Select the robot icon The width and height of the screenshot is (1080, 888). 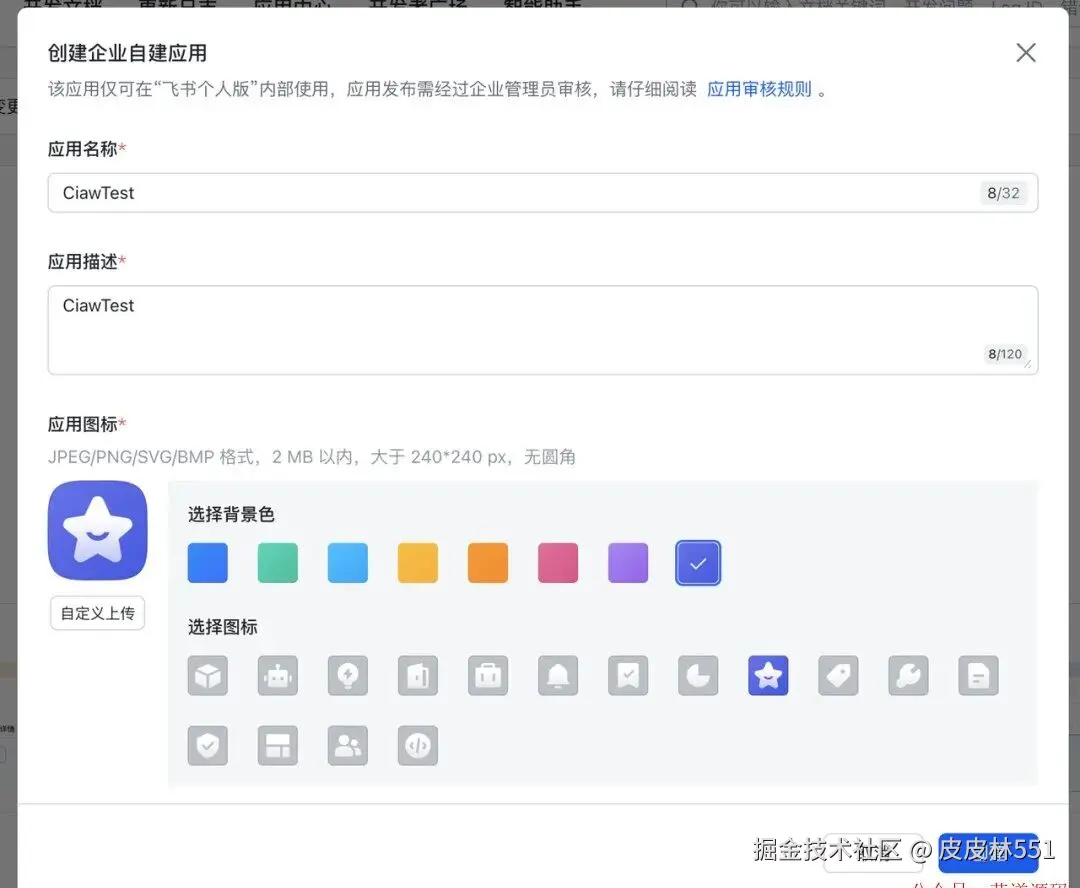tap(278, 675)
